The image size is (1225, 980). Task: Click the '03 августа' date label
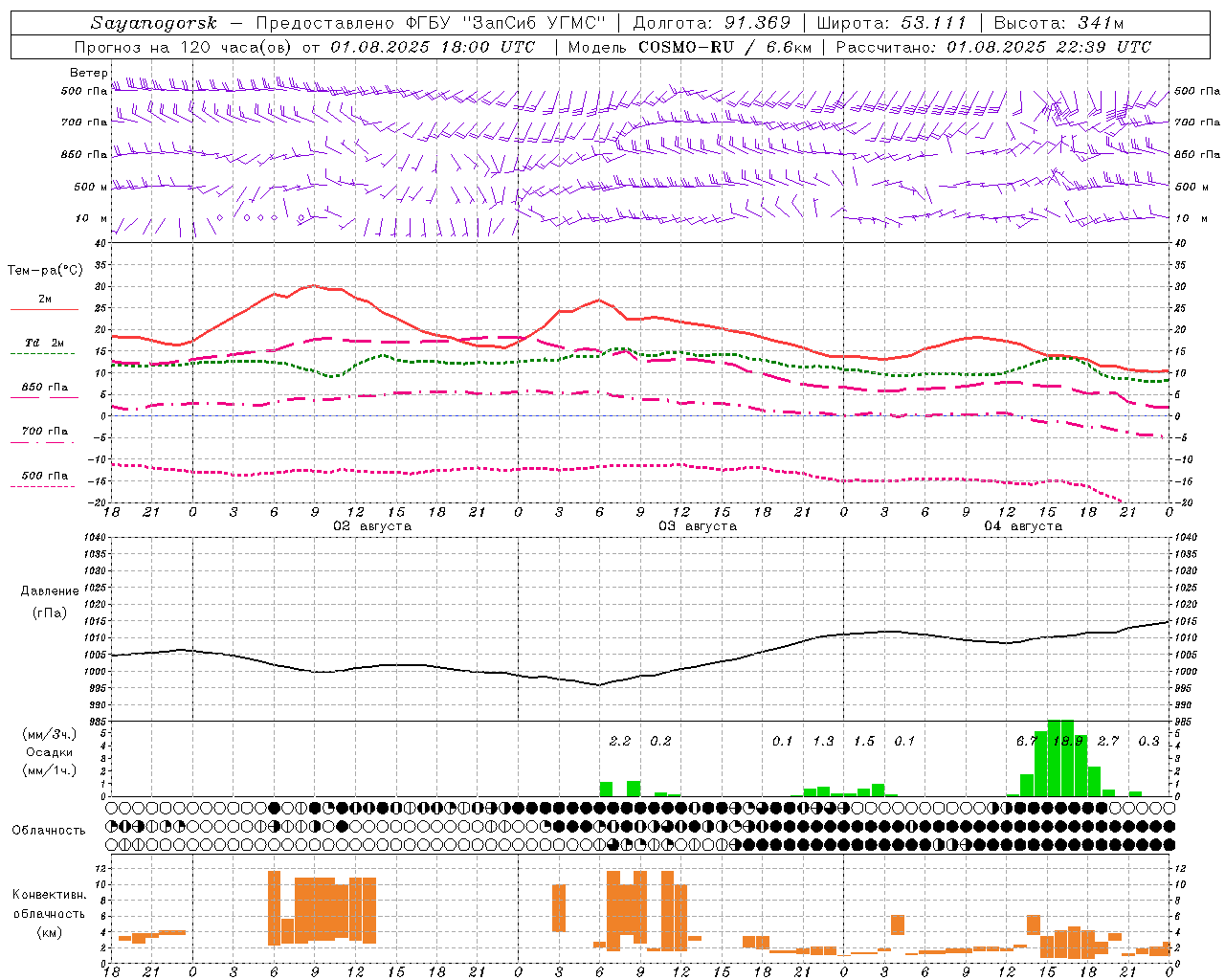[x=698, y=526]
